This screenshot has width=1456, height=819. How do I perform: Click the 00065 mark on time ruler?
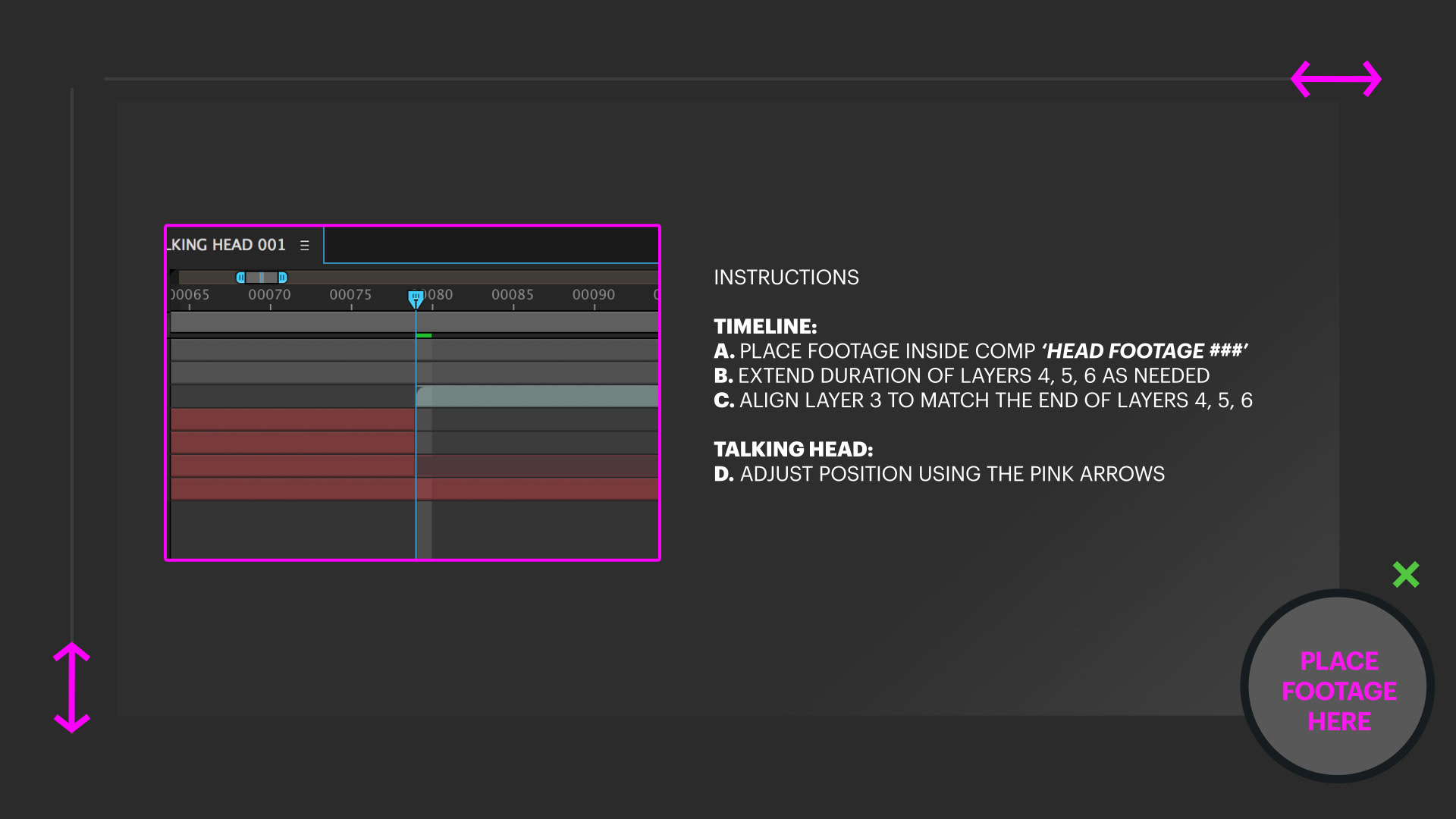(x=190, y=294)
